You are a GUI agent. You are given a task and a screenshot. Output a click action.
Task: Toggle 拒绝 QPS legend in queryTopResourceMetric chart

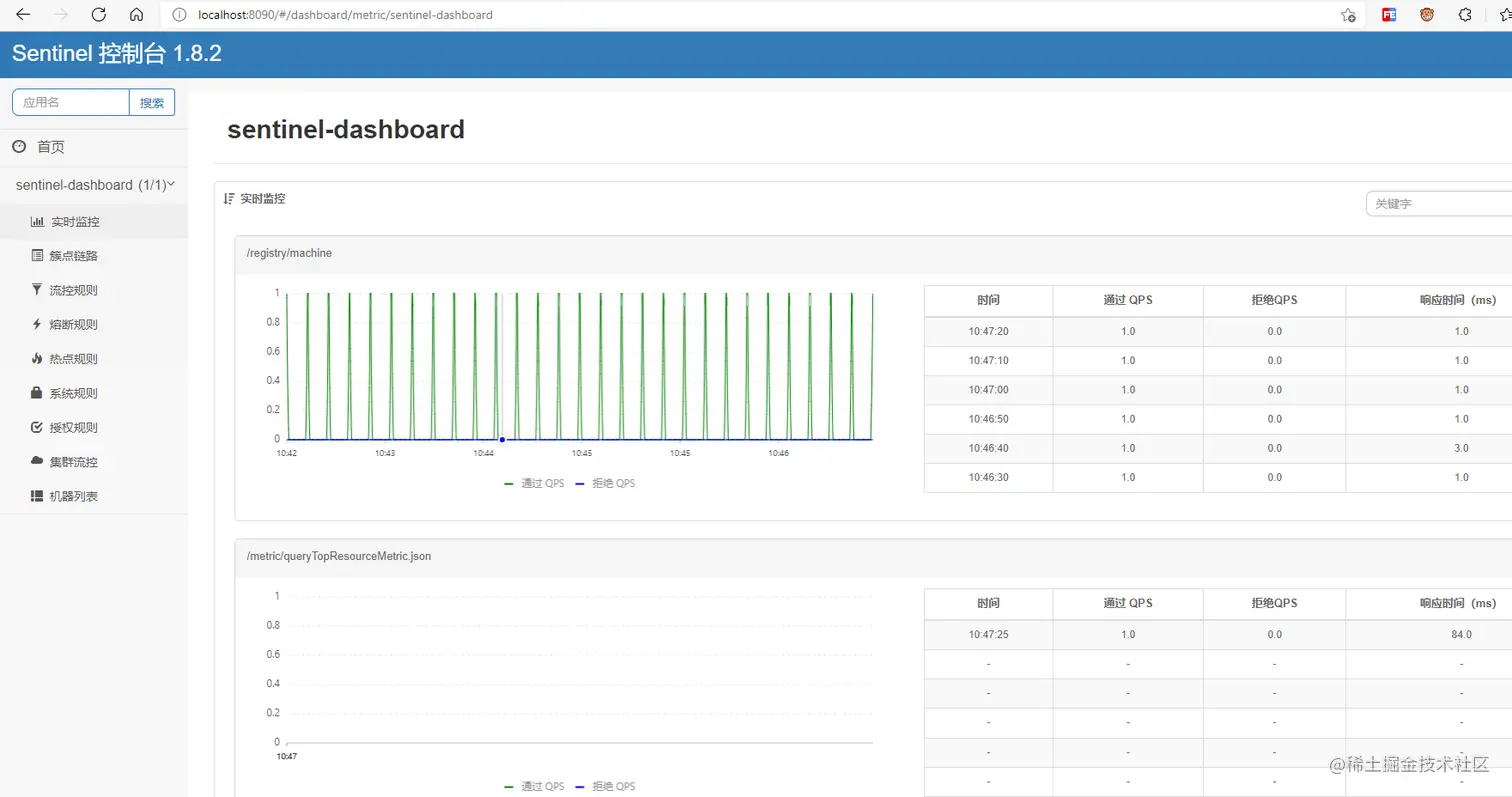click(x=605, y=786)
